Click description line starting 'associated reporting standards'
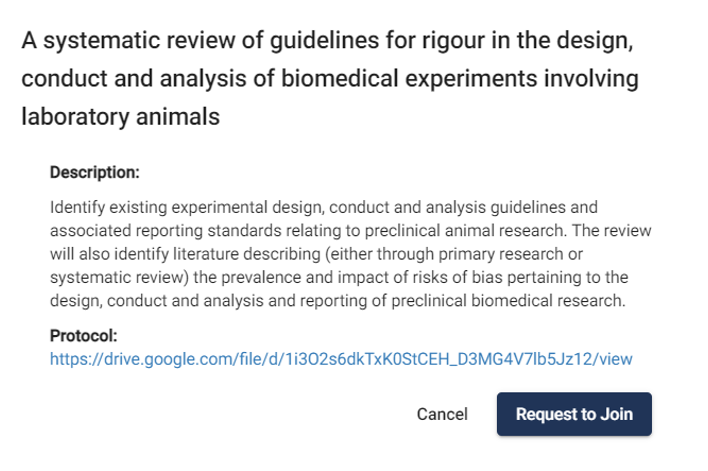The width and height of the screenshot is (708, 471). pyautogui.click(x=350, y=231)
